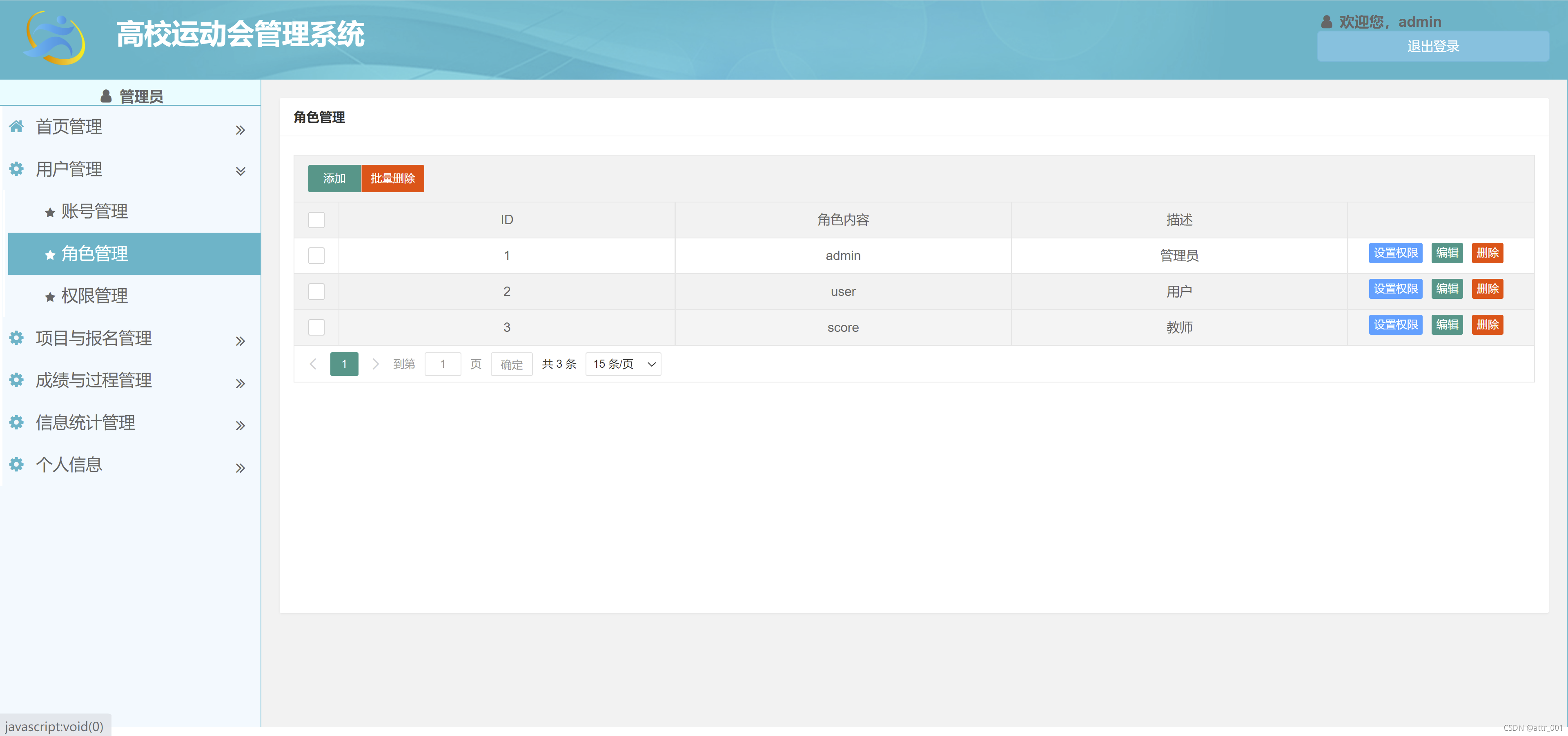Click the gear icon beside 个人信息
Image resolution: width=1568 pixels, height=736 pixels.
[16, 465]
